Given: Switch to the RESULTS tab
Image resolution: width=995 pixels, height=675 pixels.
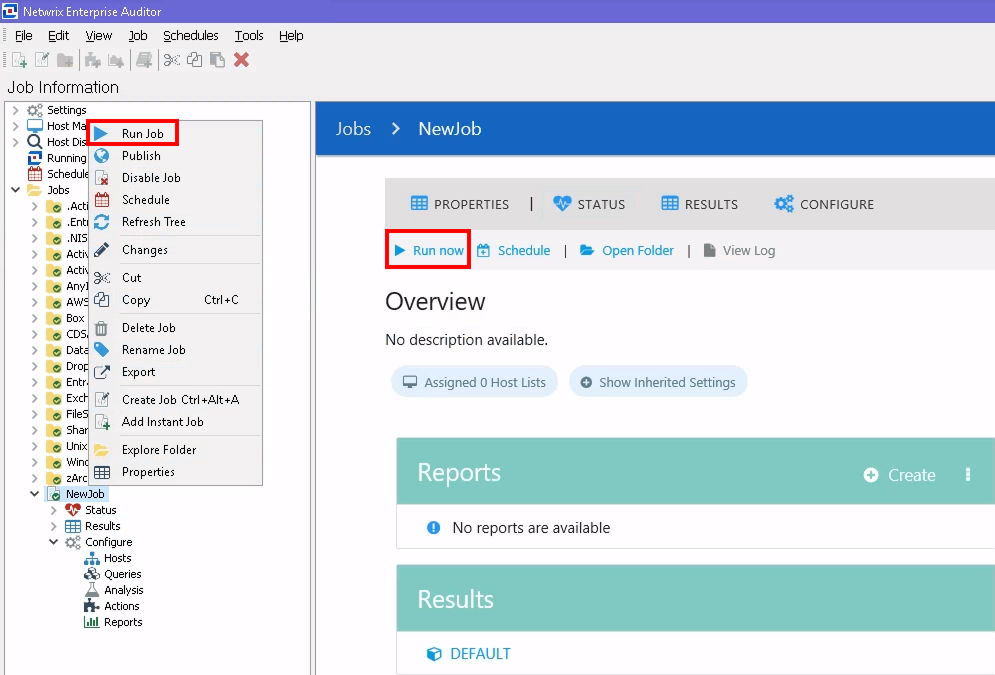Looking at the screenshot, I should [700, 204].
